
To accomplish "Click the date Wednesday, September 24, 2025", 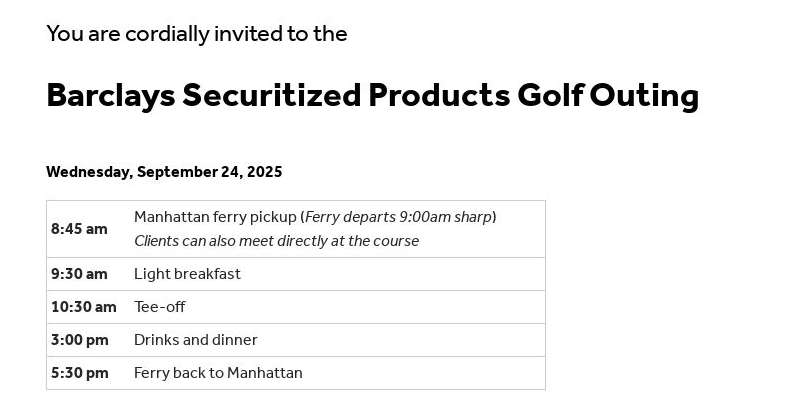I will pos(164,172).
